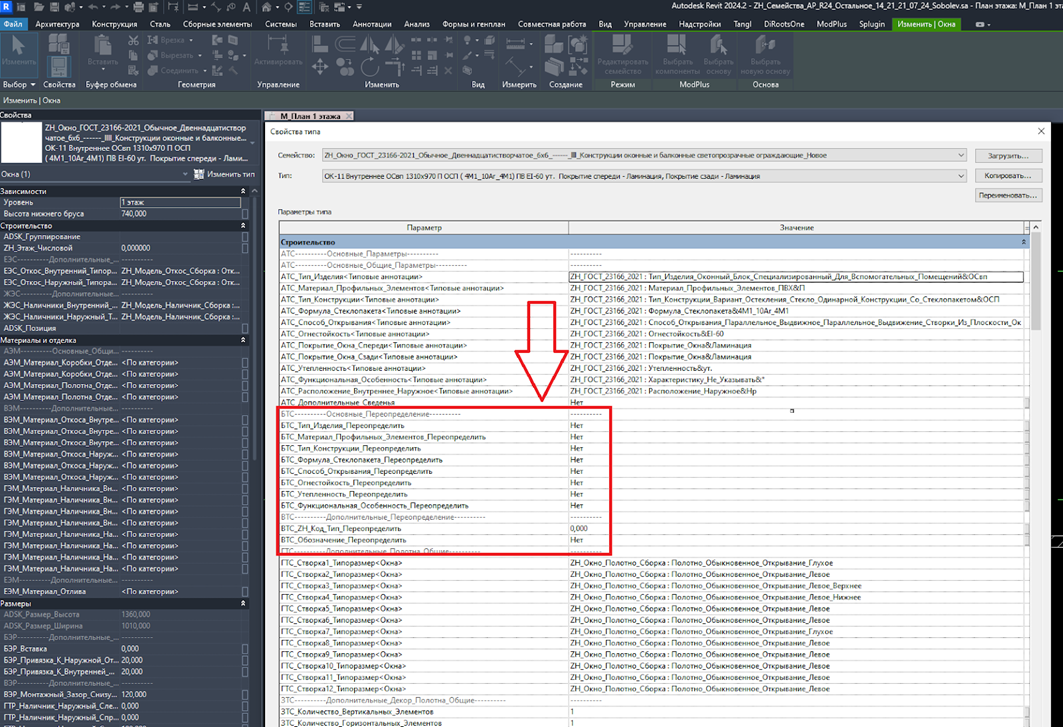Select the Move tool

tap(320, 66)
